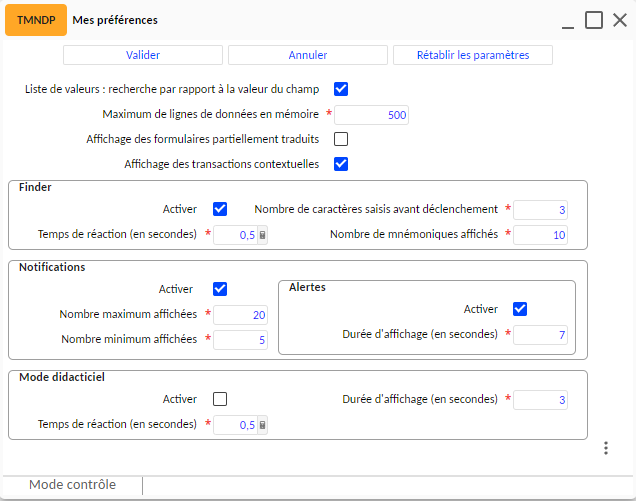Open the three-dot options menu
Image resolution: width=636 pixels, height=501 pixels.
point(606,448)
